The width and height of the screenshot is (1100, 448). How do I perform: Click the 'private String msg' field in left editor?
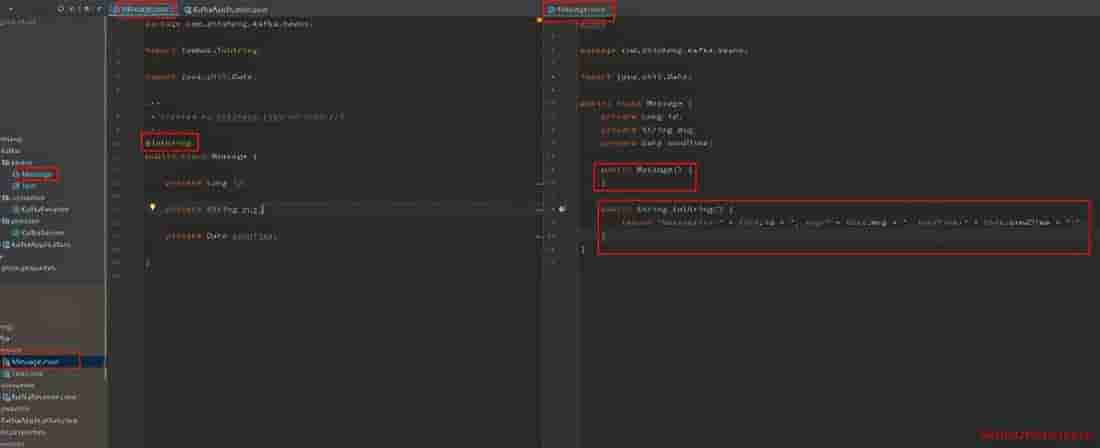(213, 209)
